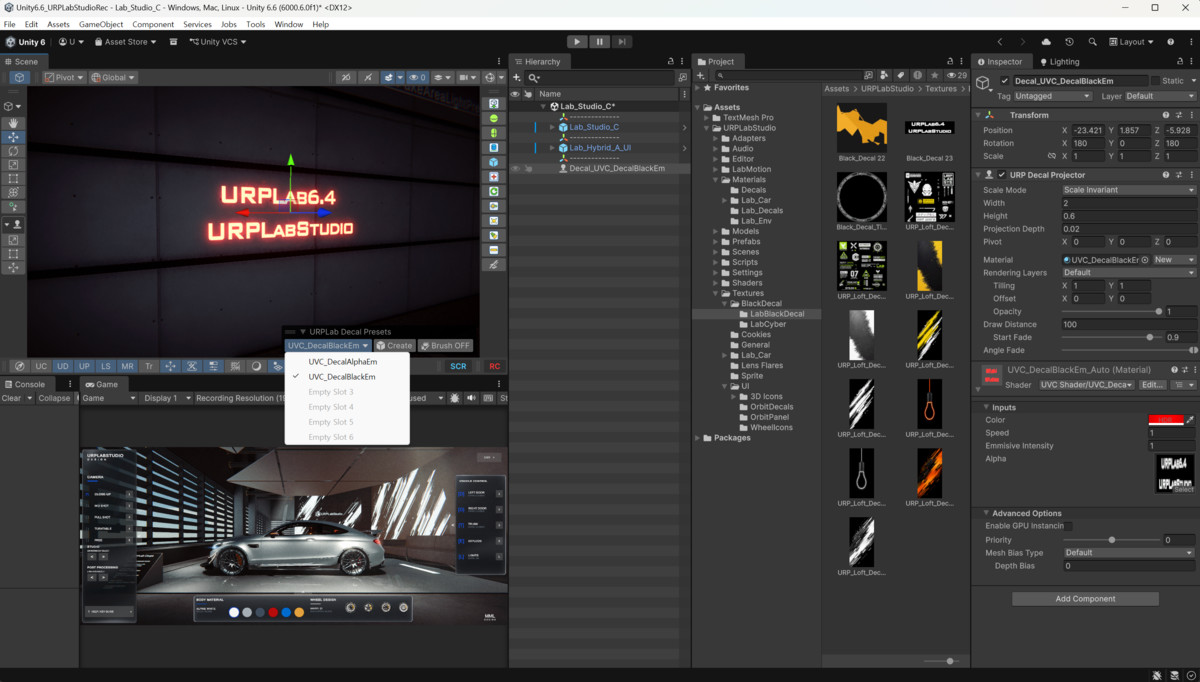The width and height of the screenshot is (1200, 682).
Task: Click the New button next to Material
Action: pyautogui.click(x=1174, y=260)
